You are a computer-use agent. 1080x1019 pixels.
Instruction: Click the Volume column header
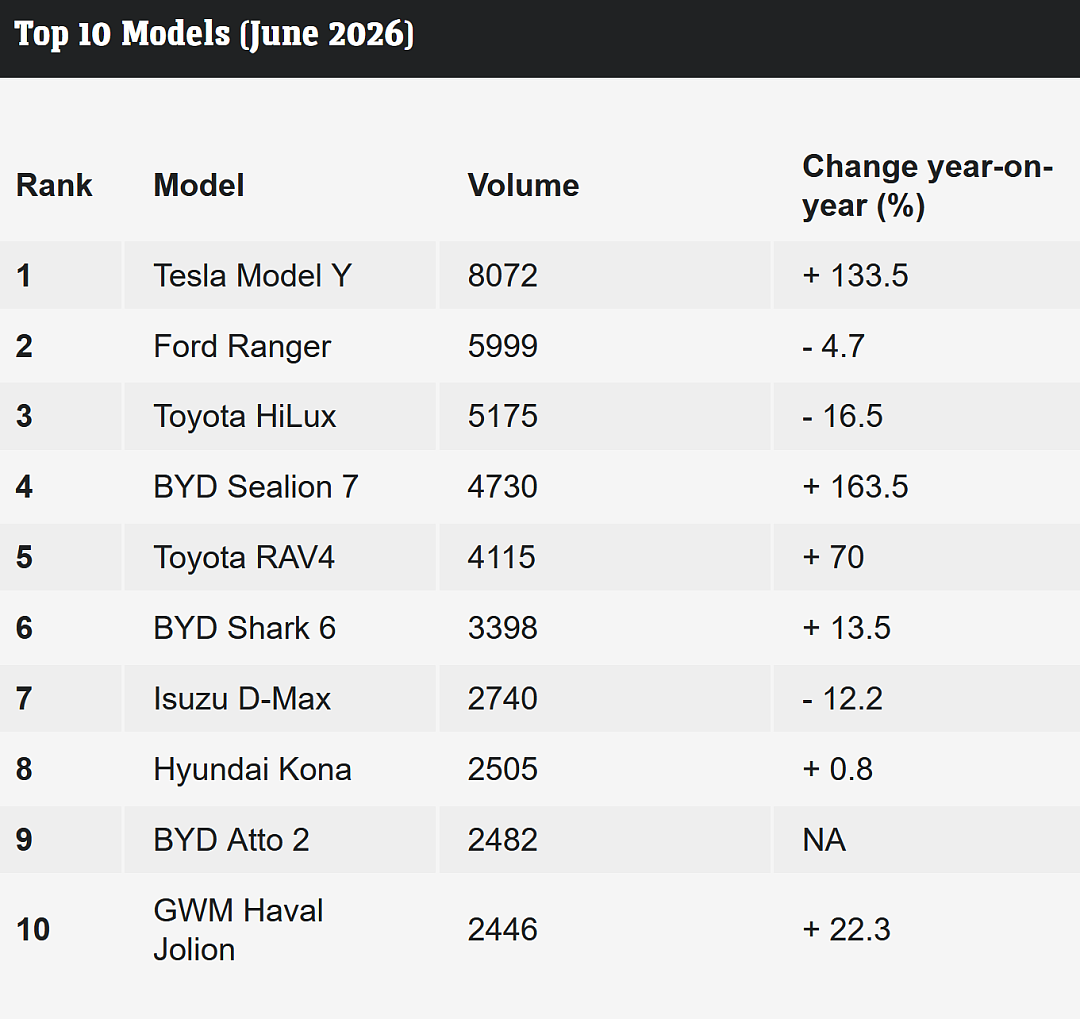523,185
